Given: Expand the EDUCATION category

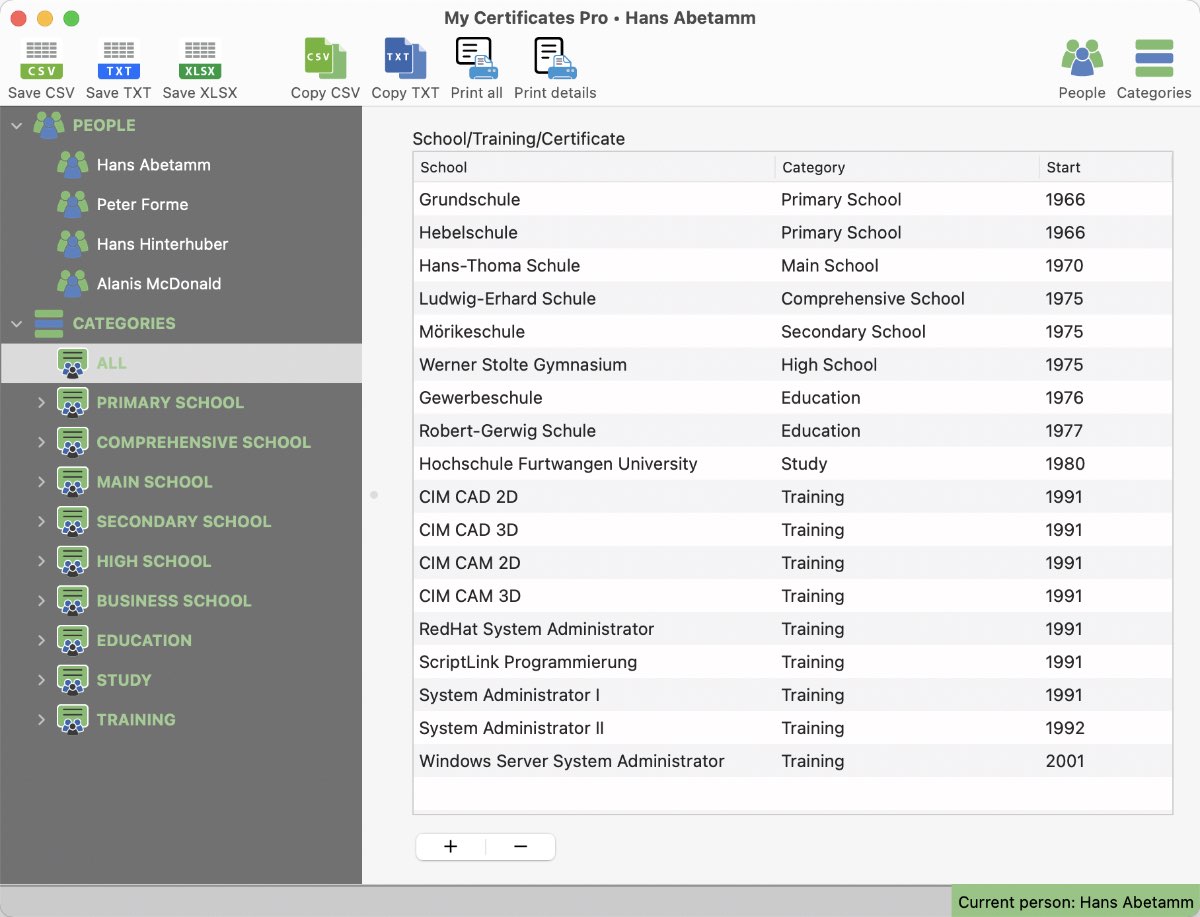Looking at the screenshot, I should (41, 640).
